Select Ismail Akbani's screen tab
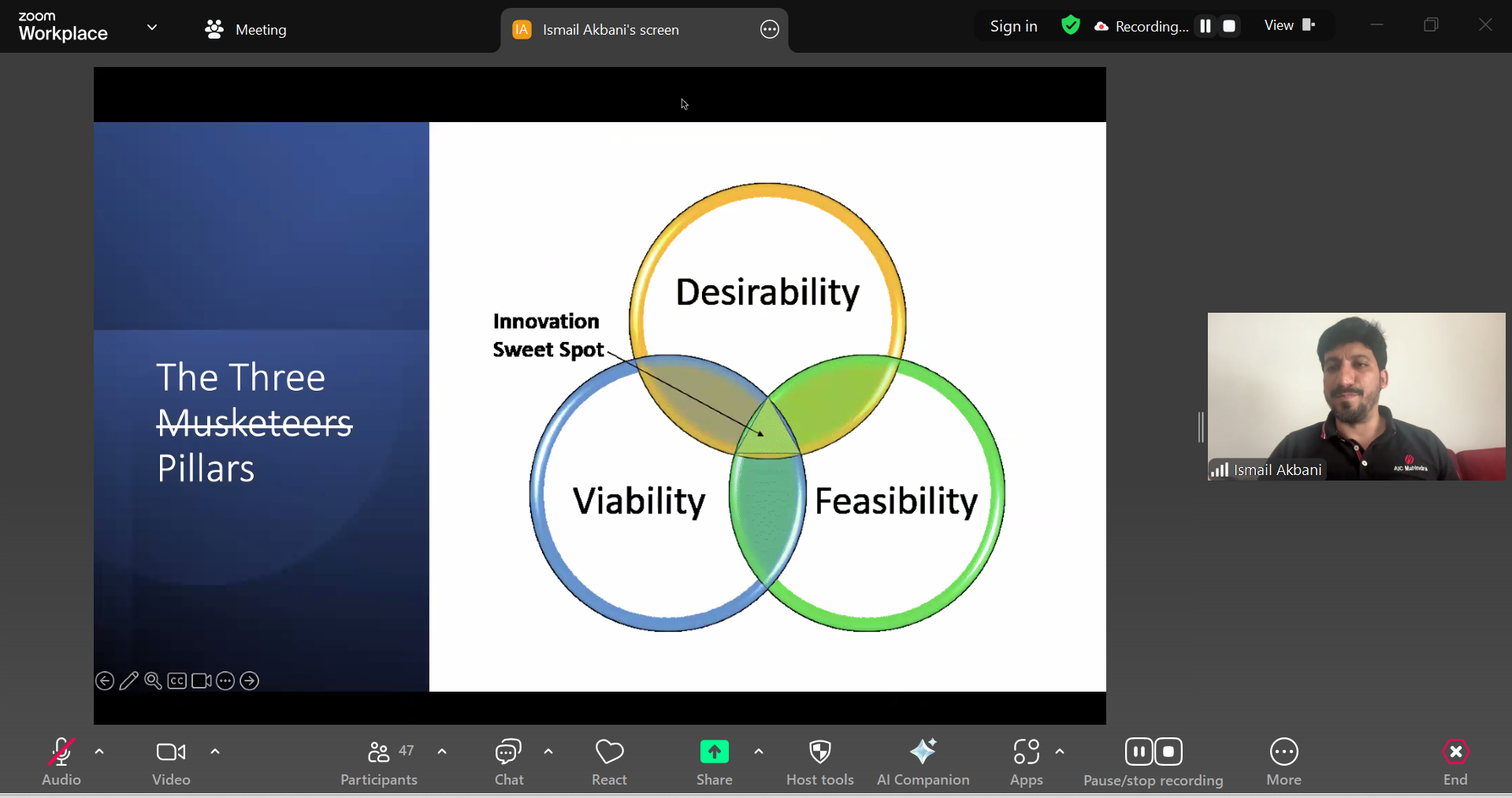Screen dimensions: 1512x798 point(610,30)
